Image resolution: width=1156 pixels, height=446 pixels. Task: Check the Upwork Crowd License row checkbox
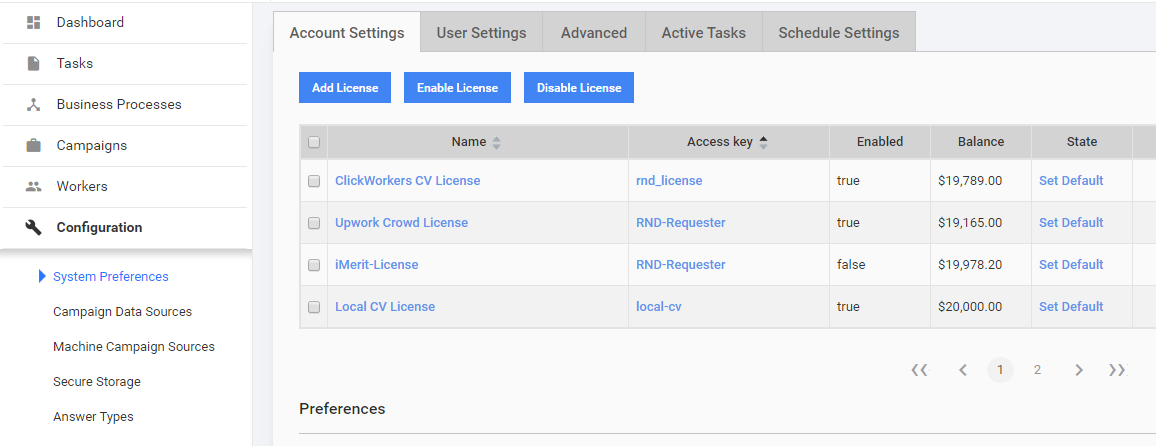pyautogui.click(x=314, y=223)
